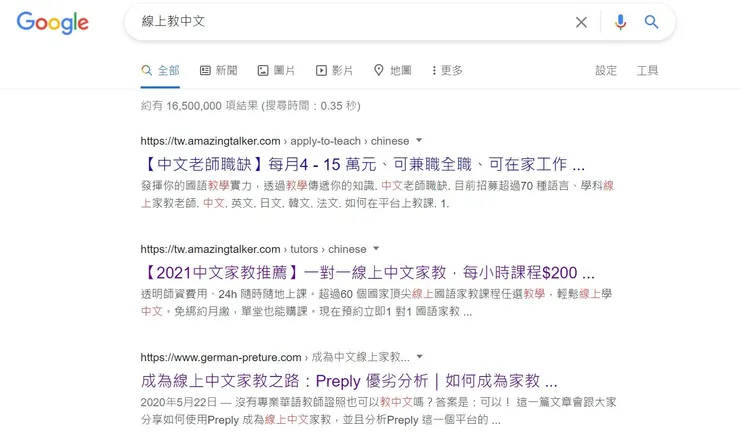Open the 更多 menu
Image resolution: width=740 pixels, height=448 pixels.
tap(447, 70)
